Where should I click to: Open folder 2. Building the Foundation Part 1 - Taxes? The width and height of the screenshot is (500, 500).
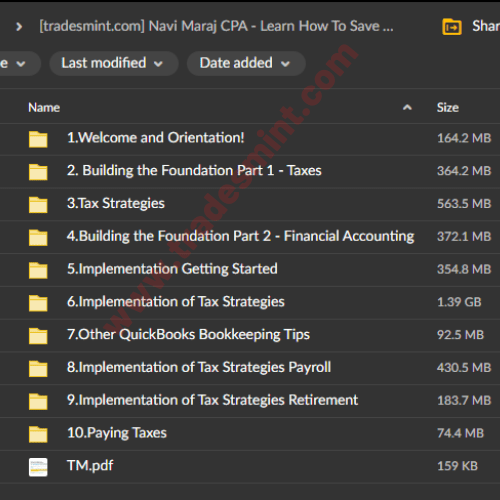(x=194, y=171)
